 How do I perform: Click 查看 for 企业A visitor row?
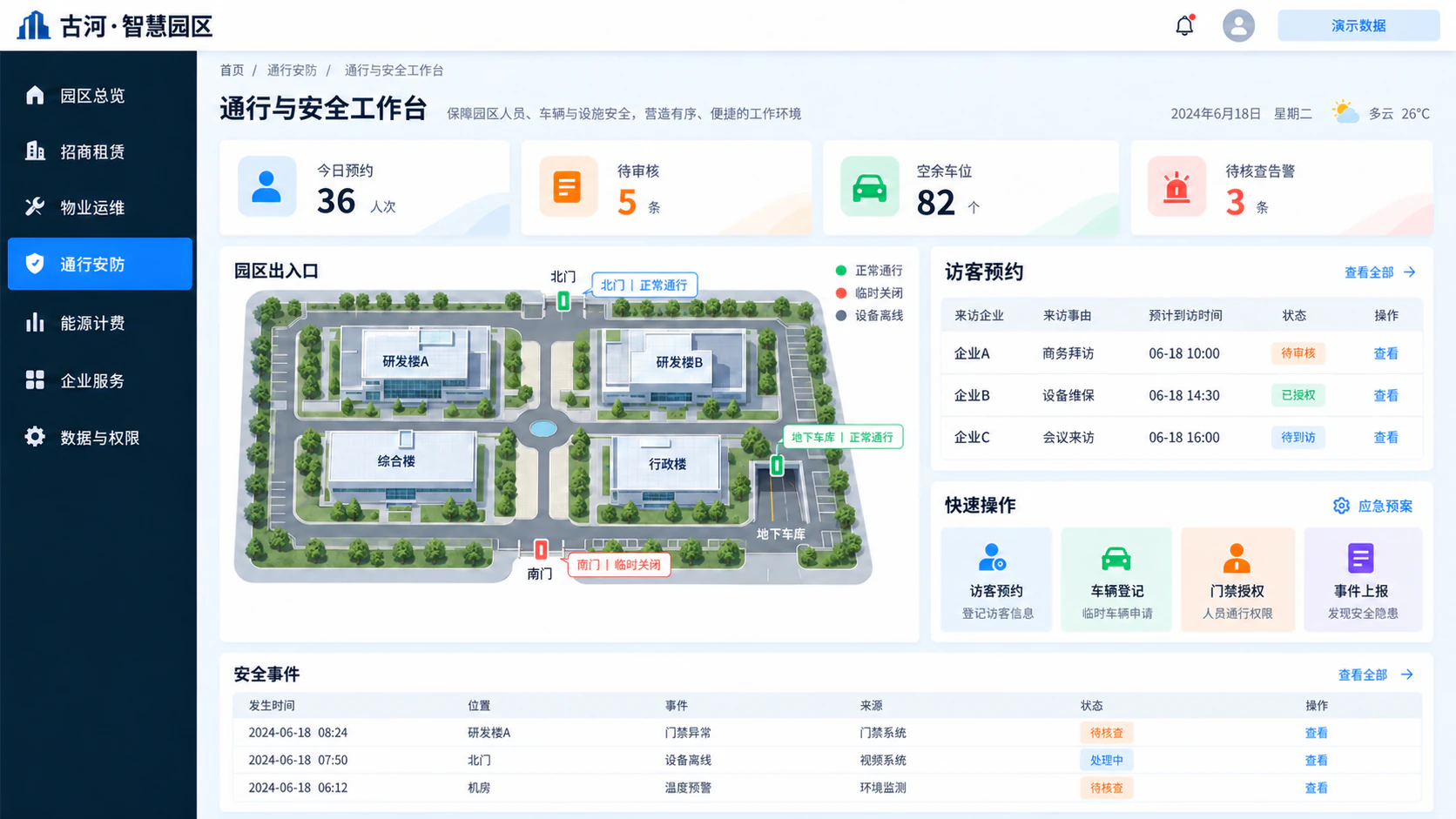1385,353
